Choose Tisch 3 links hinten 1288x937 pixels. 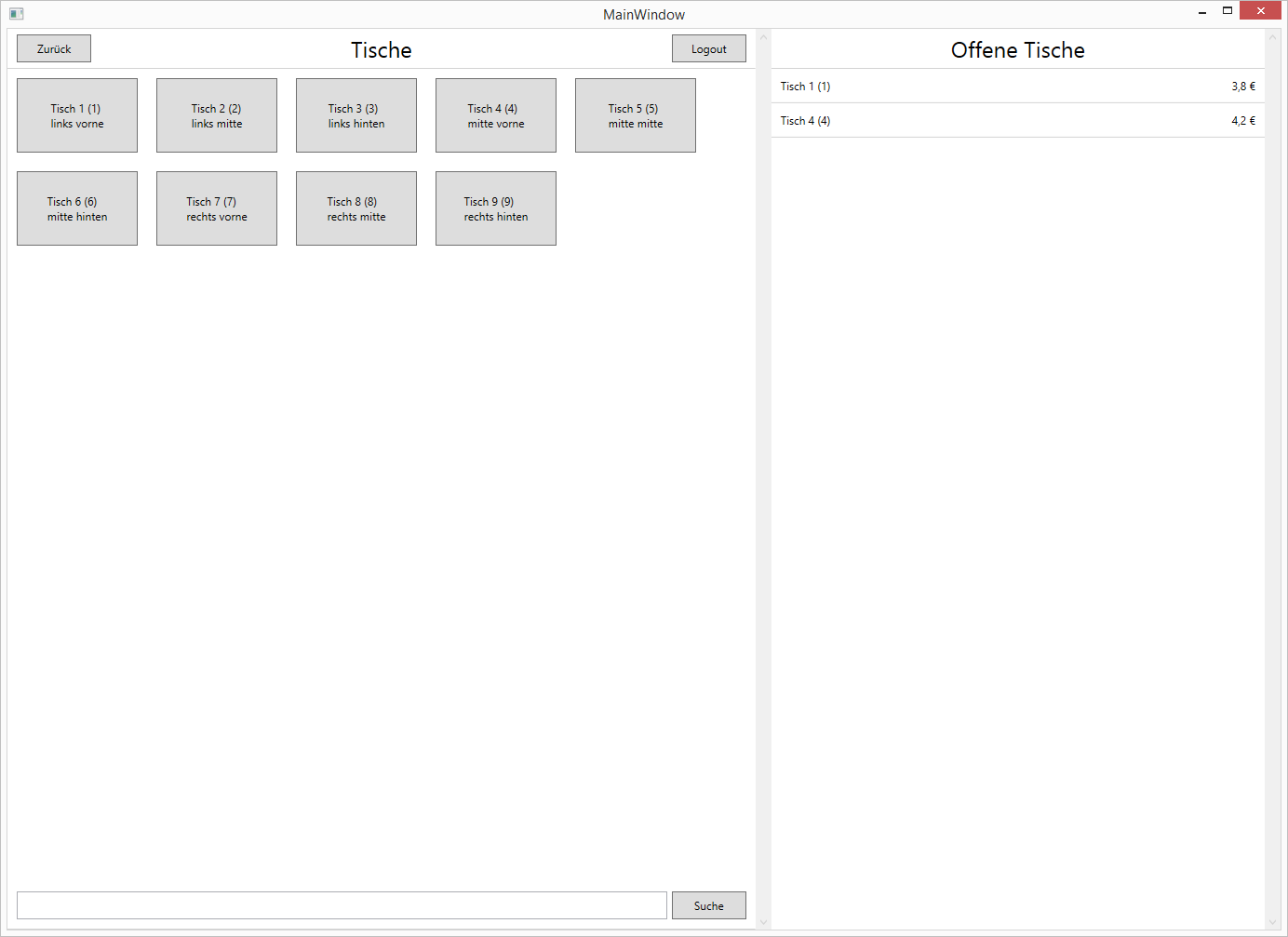pyautogui.click(x=356, y=115)
